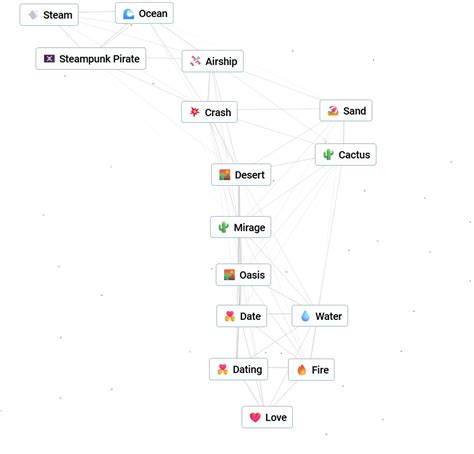Click the flame icon on Fire
This screenshot has width=474, height=454.
(x=302, y=370)
